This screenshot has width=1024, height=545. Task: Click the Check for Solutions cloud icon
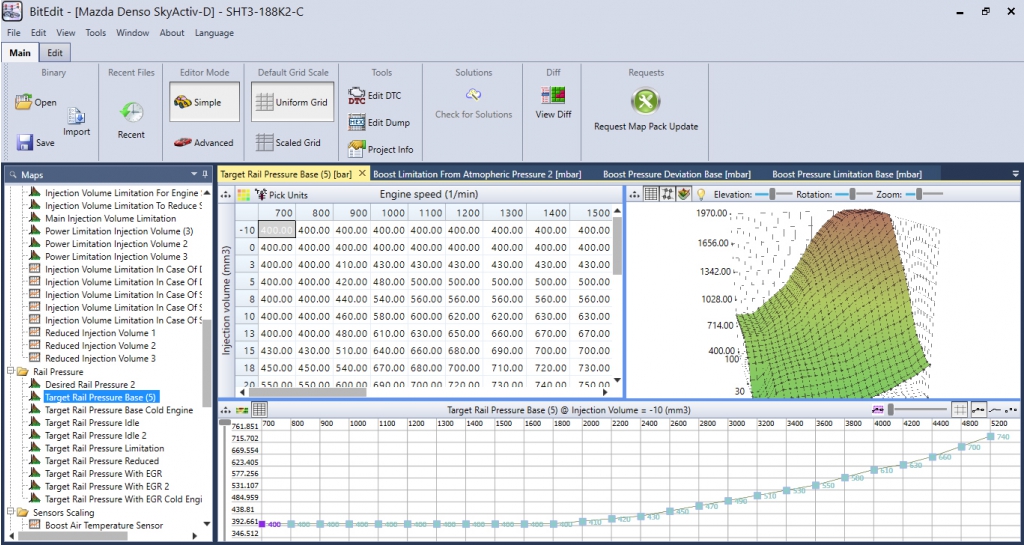[473, 95]
